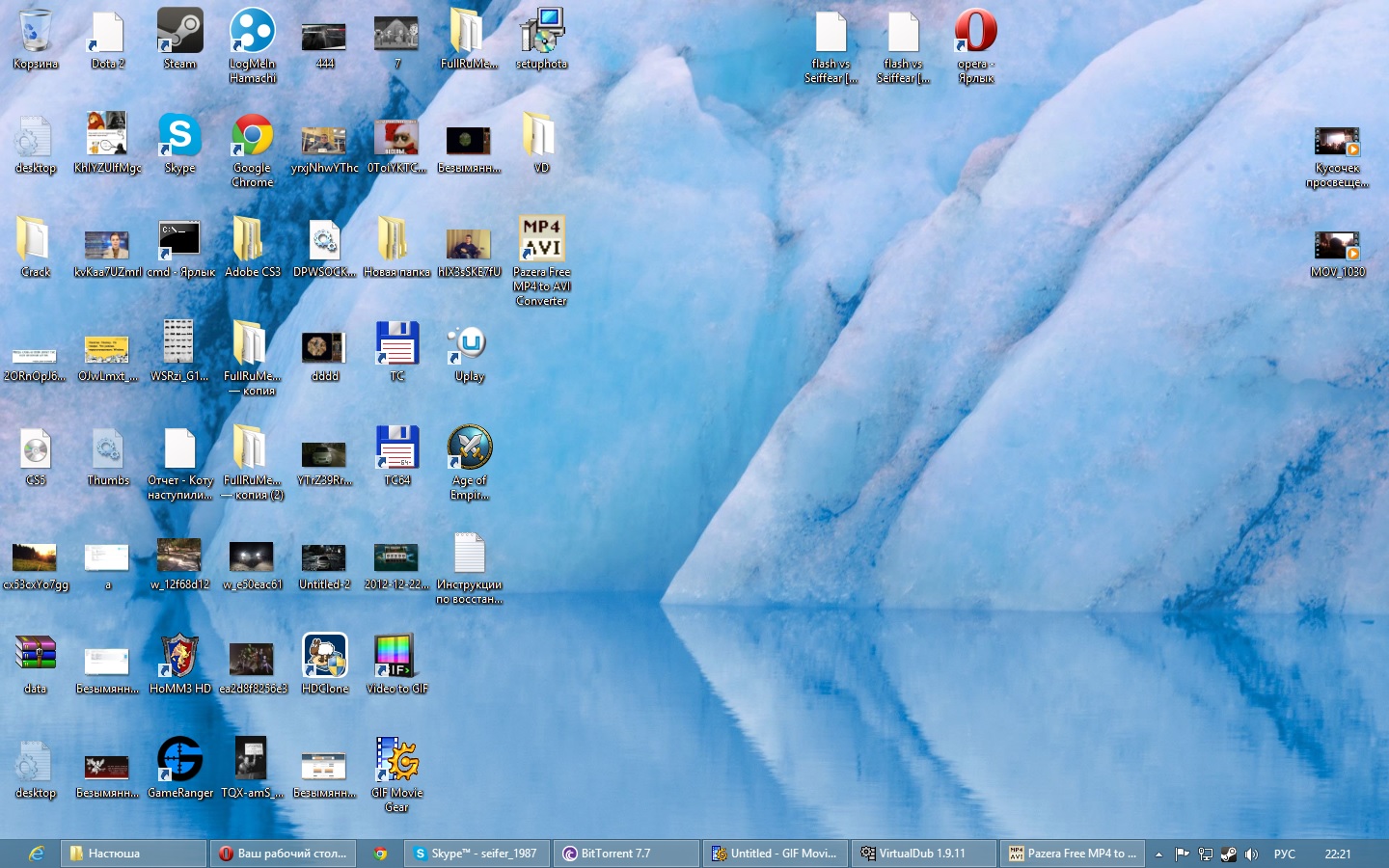The height and width of the screenshot is (868, 1389).
Task: Click the taskbar clock showing 22:21
Action: point(1338,854)
